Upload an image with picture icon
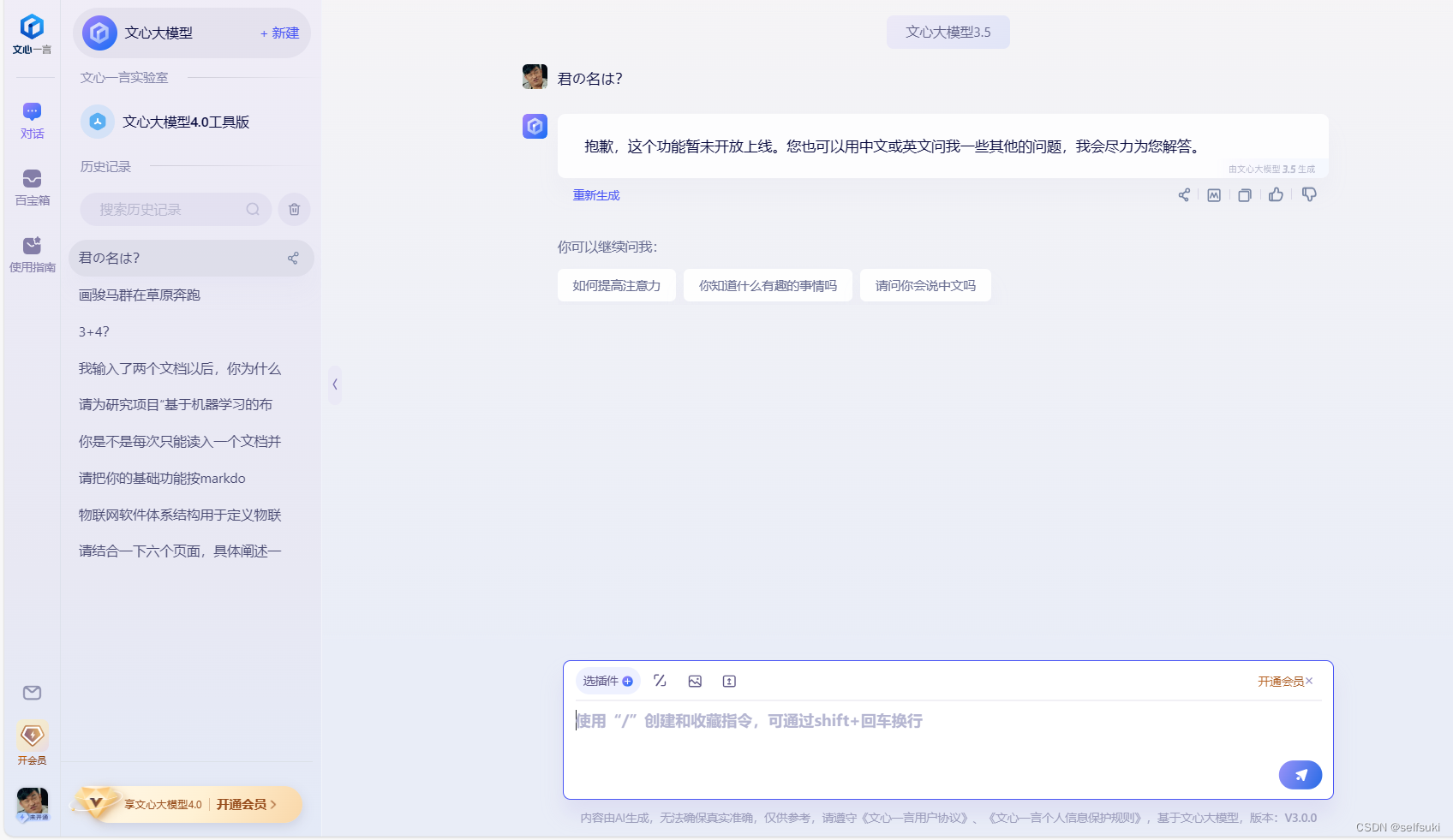The image size is (1453, 840). [x=695, y=681]
